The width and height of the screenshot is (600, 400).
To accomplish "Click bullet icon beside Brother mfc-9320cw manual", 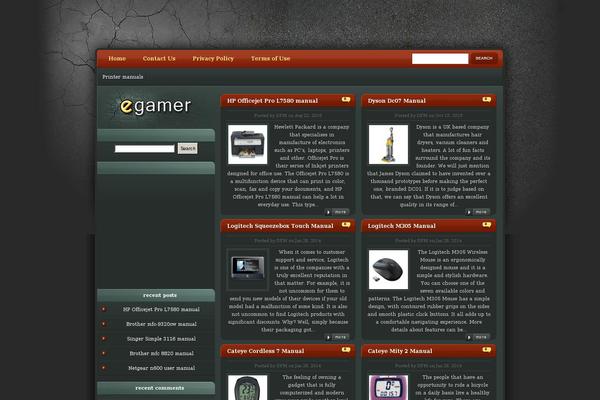I will coord(103,324).
